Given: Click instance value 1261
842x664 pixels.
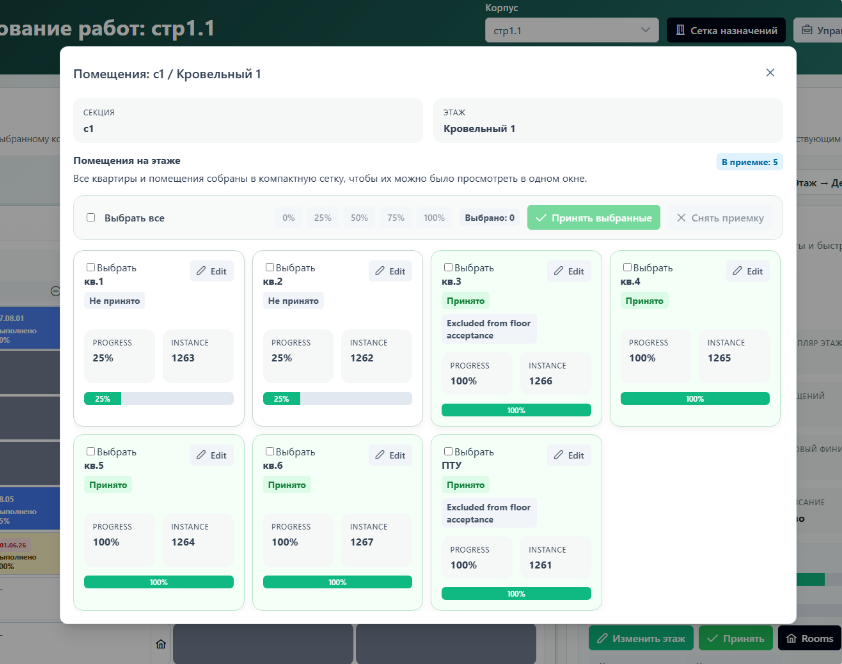Looking at the screenshot, I should [x=540, y=565].
